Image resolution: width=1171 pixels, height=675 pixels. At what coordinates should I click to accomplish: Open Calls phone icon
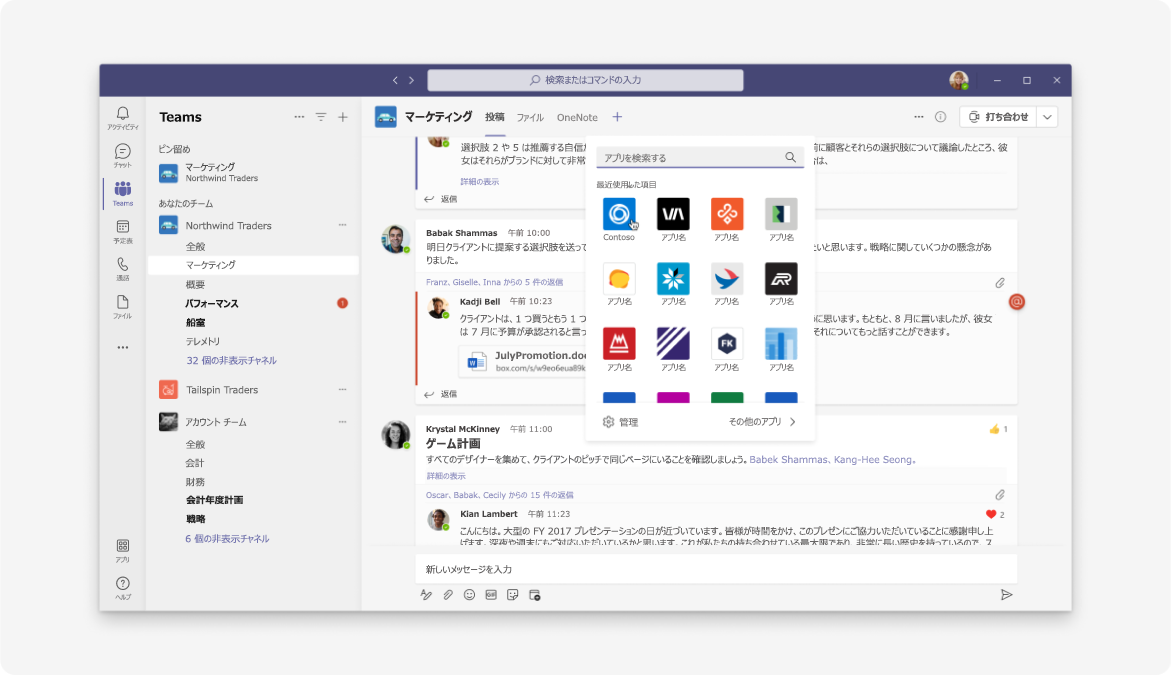tap(122, 268)
